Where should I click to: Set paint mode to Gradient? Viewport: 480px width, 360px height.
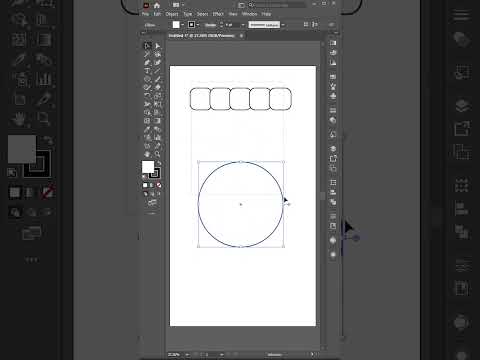click(152, 185)
